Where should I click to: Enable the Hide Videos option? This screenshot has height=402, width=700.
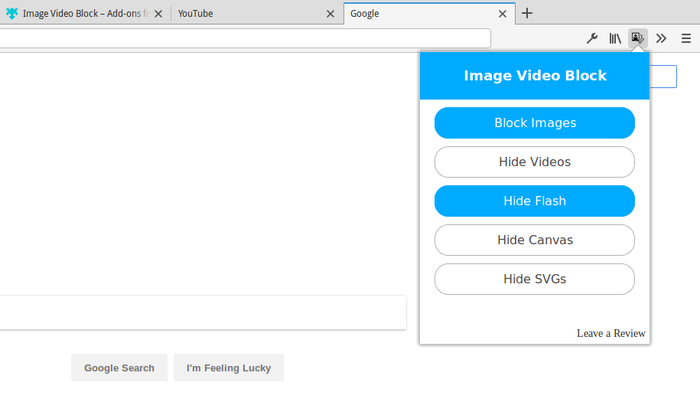click(534, 162)
